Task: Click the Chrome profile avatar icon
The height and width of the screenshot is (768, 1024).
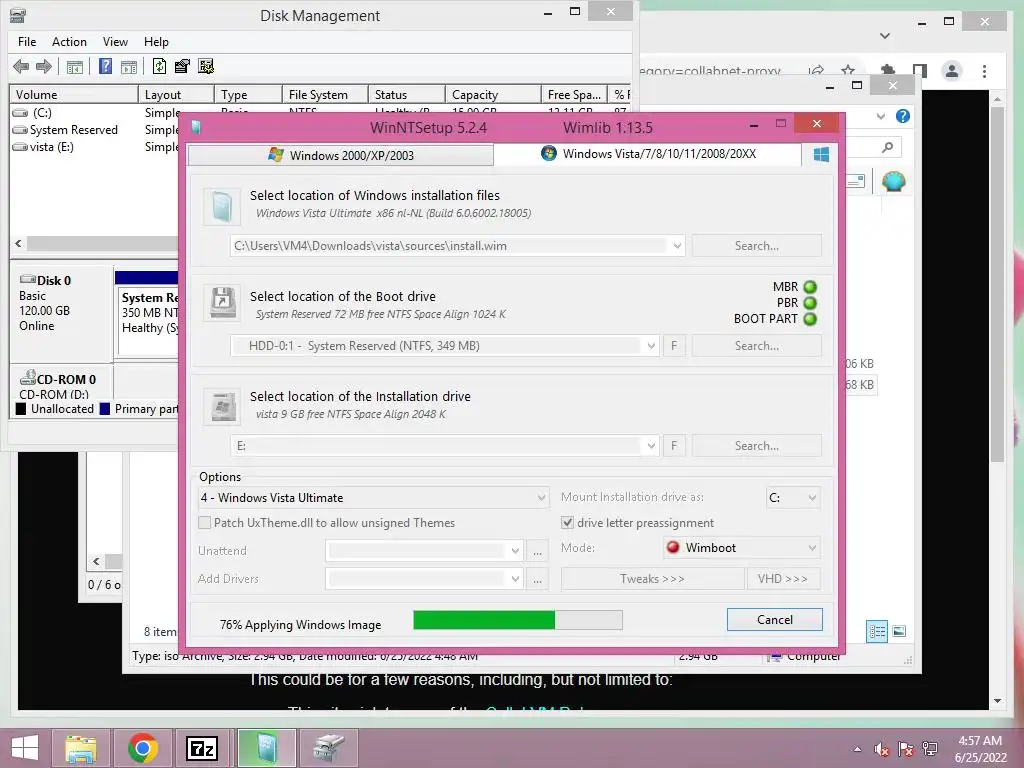Action: click(952, 71)
